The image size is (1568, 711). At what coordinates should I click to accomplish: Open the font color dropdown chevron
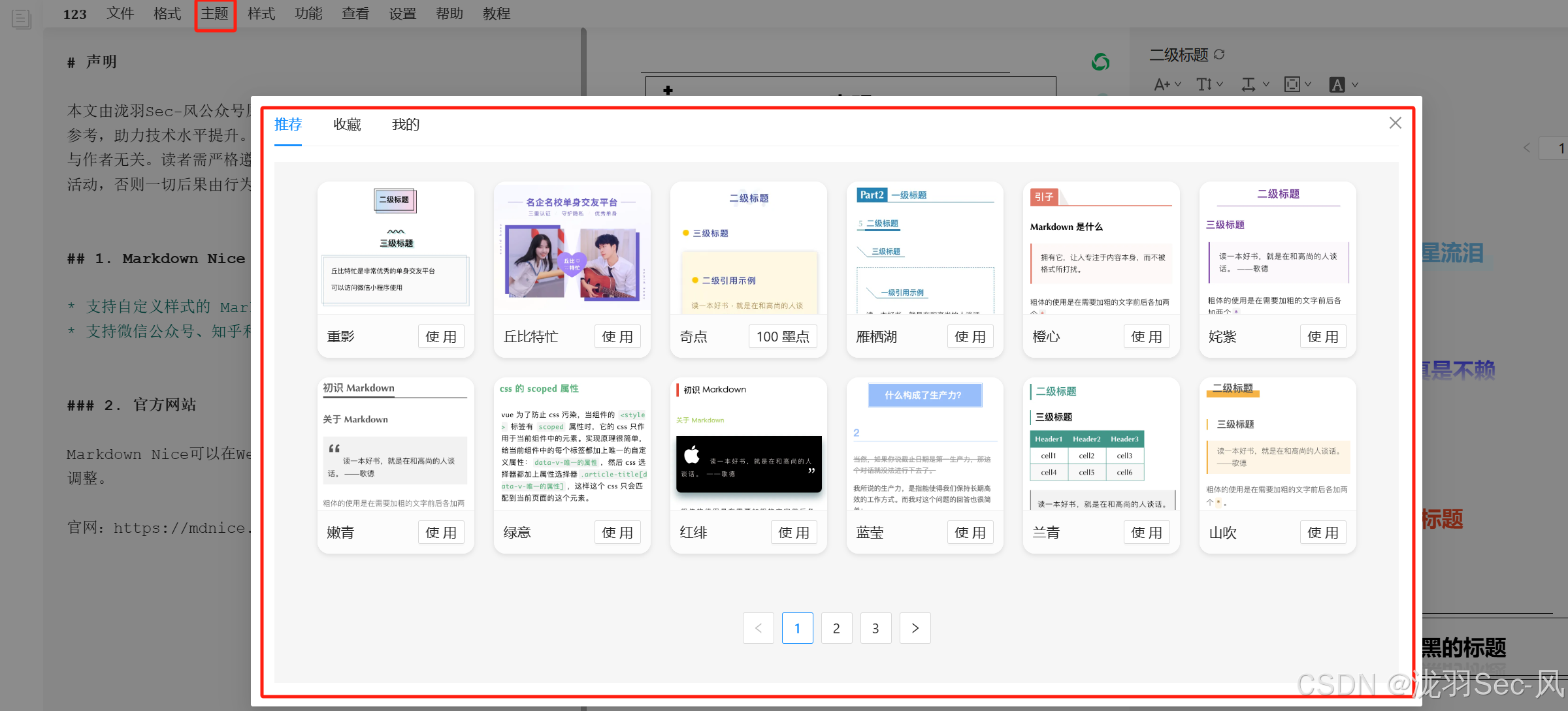pos(1354,84)
